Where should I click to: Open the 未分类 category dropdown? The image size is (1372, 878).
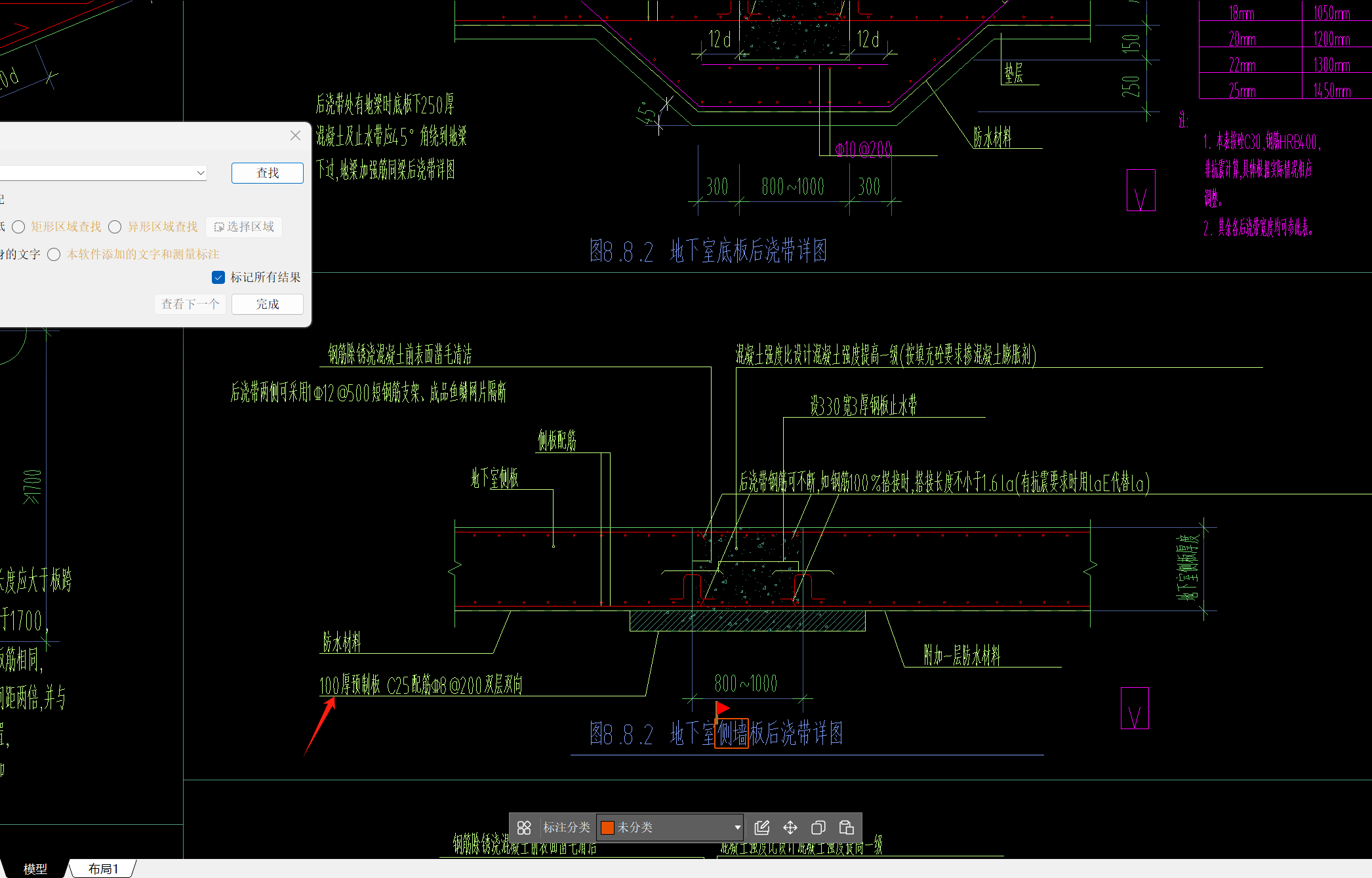click(737, 828)
